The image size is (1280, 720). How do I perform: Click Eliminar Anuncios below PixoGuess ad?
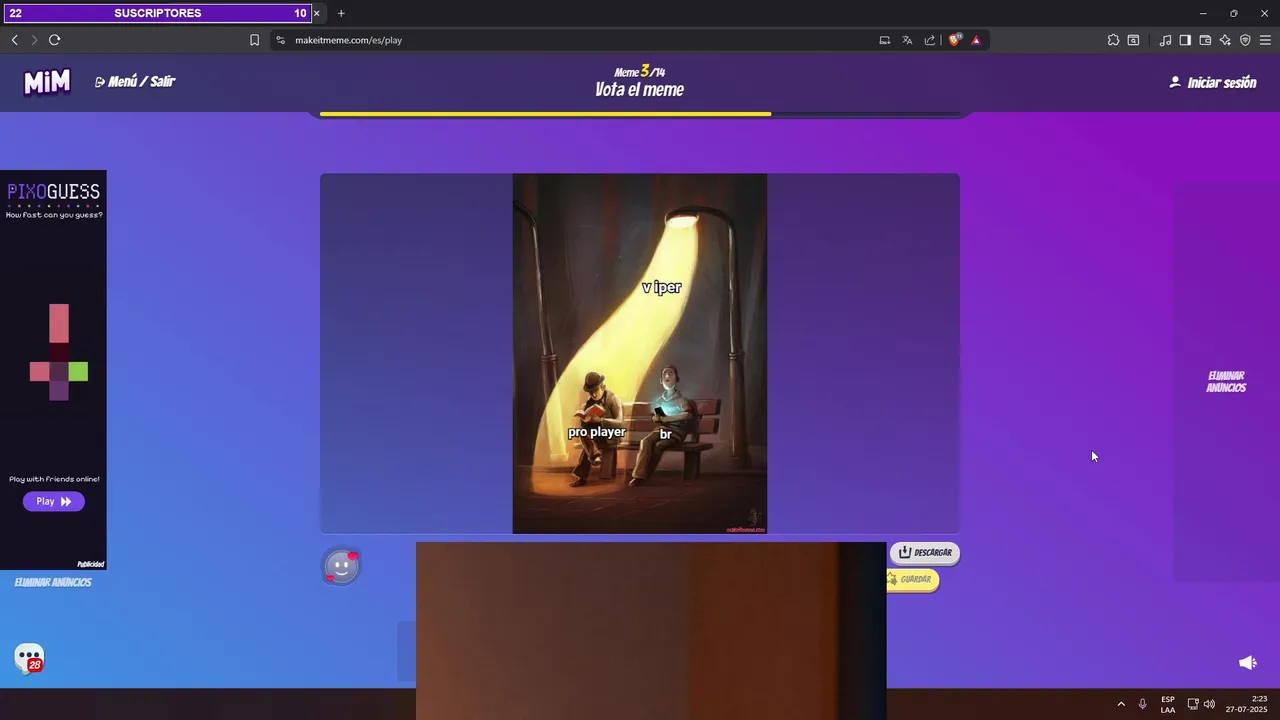pyautogui.click(x=53, y=582)
